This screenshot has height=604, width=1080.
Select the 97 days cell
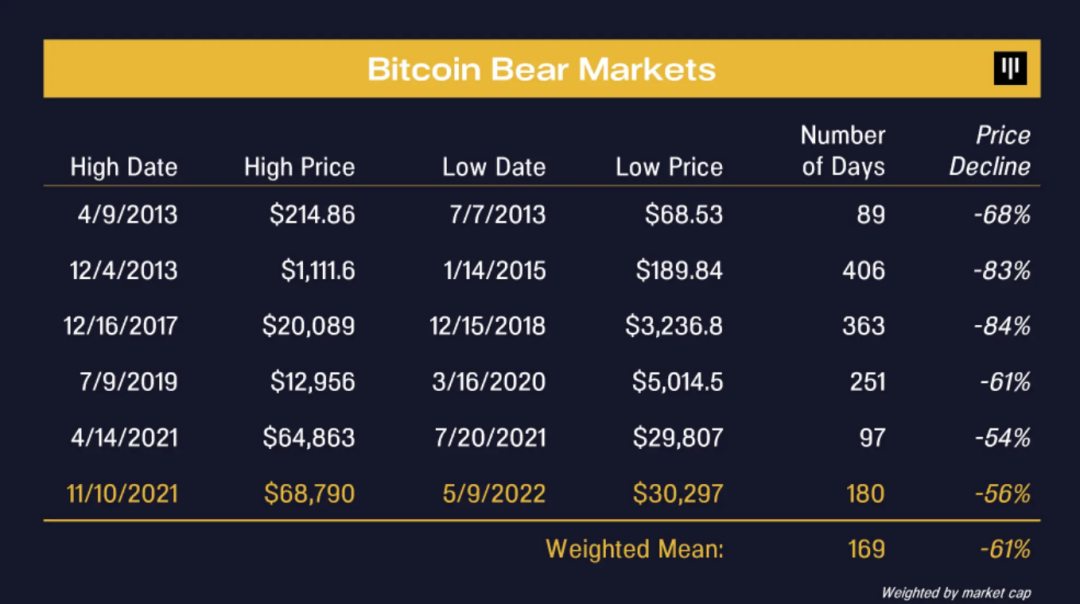coord(872,438)
